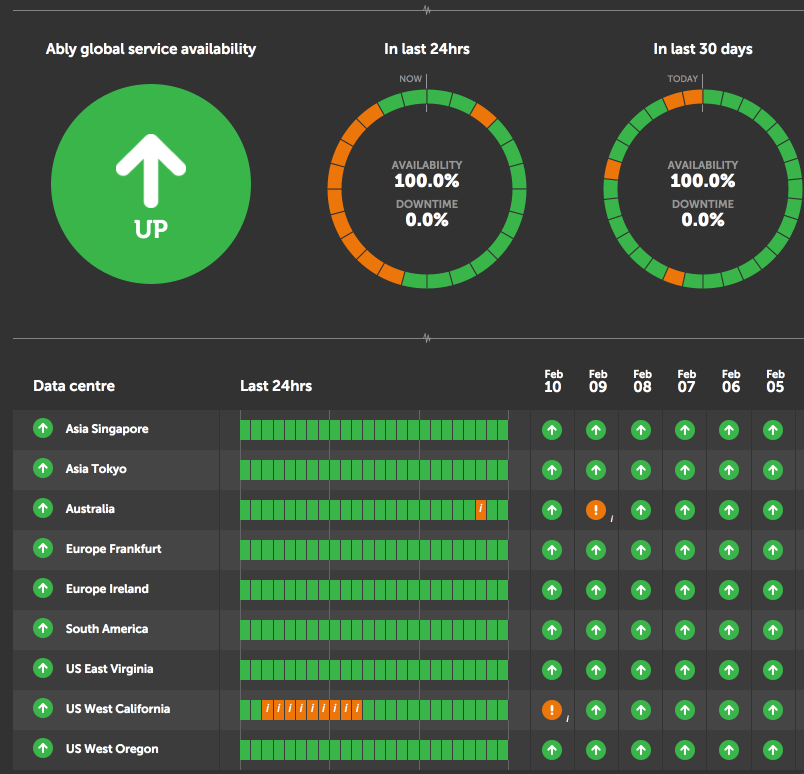Screen dimensions: 804x774
Task: Click the Feb 08 column header
Action: coord(642,381)
